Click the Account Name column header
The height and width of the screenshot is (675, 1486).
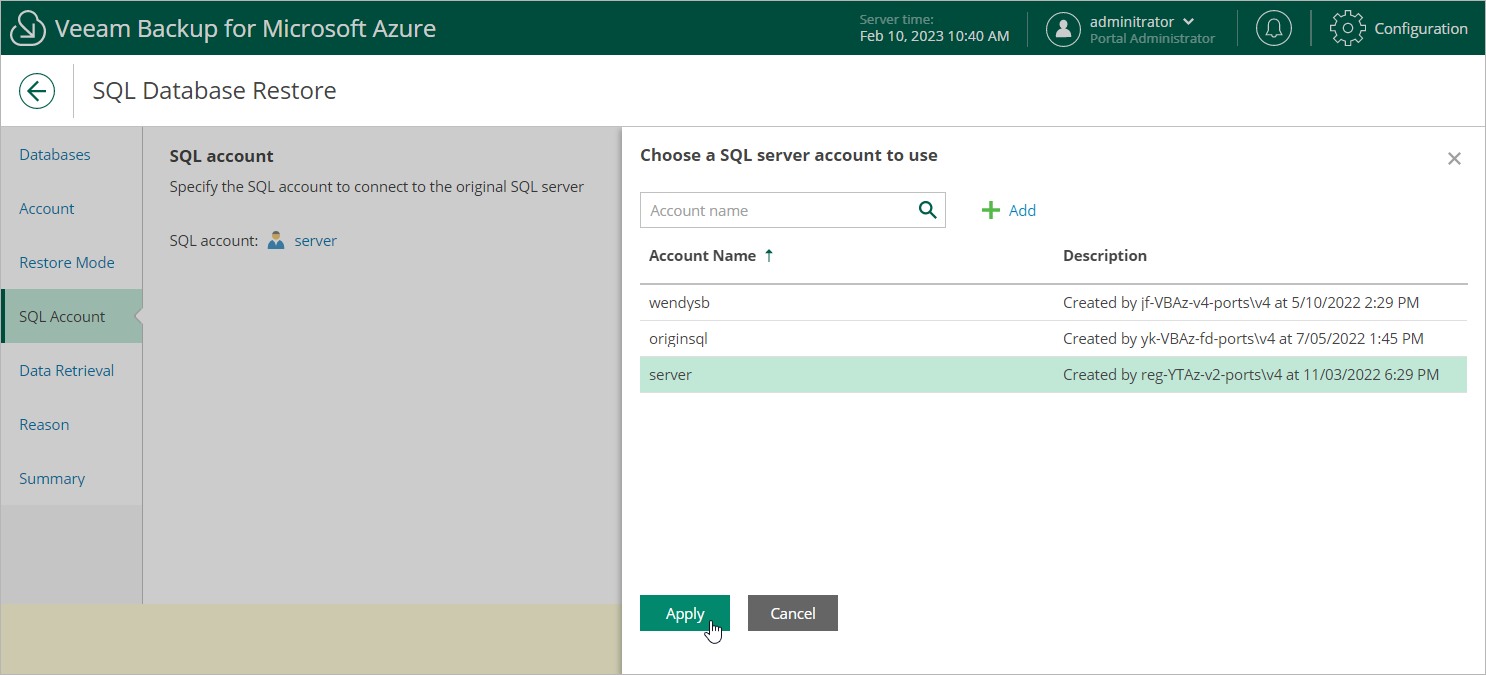(x=702, y=255)
